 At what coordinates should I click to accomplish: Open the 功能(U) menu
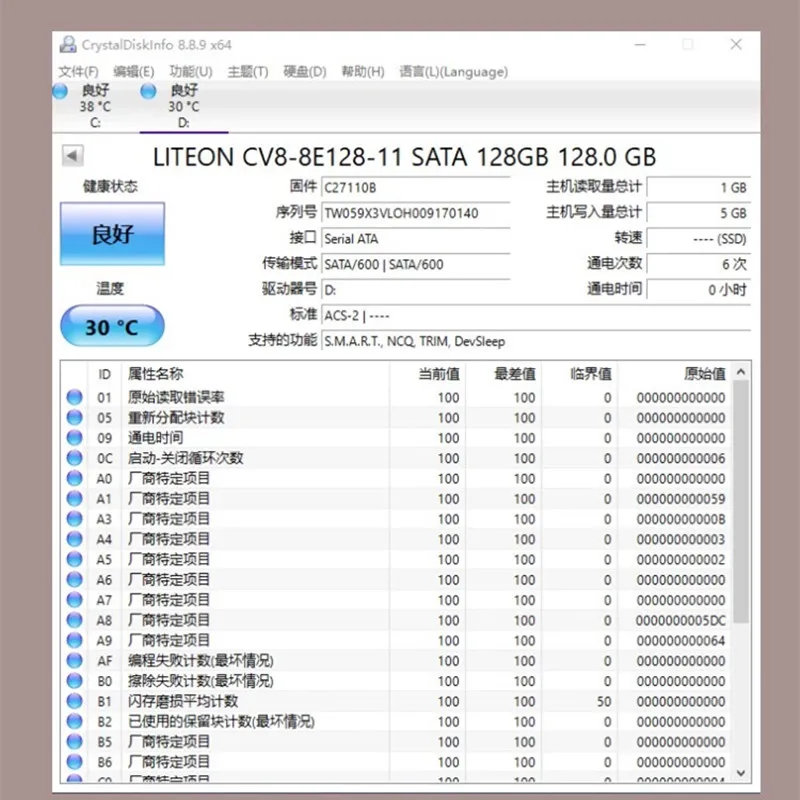pos(189,71)
